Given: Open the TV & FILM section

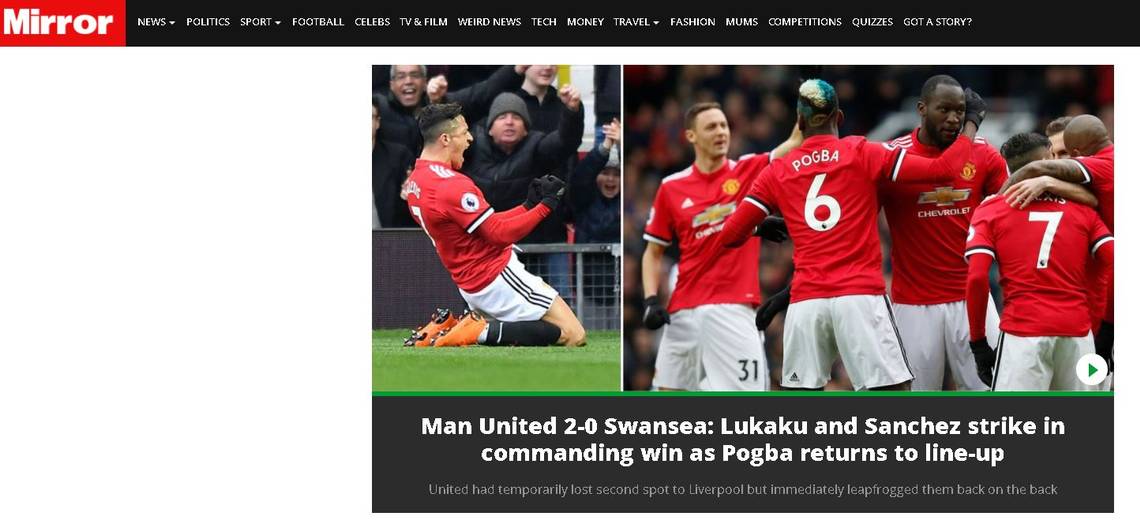Looking at the screenshot, I should (423, 22).
